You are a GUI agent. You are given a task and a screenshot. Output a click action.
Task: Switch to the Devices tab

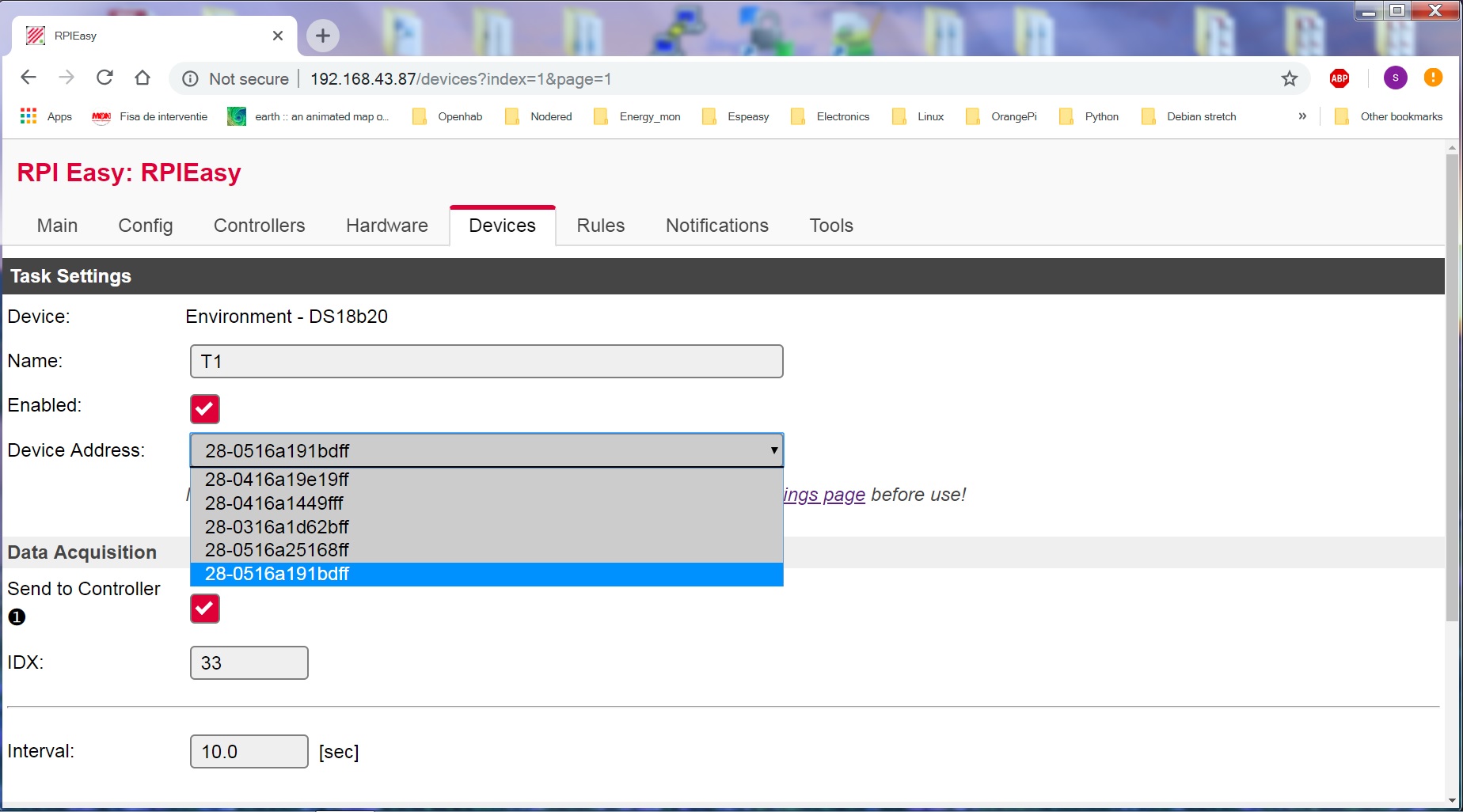(x=503, y=226)
